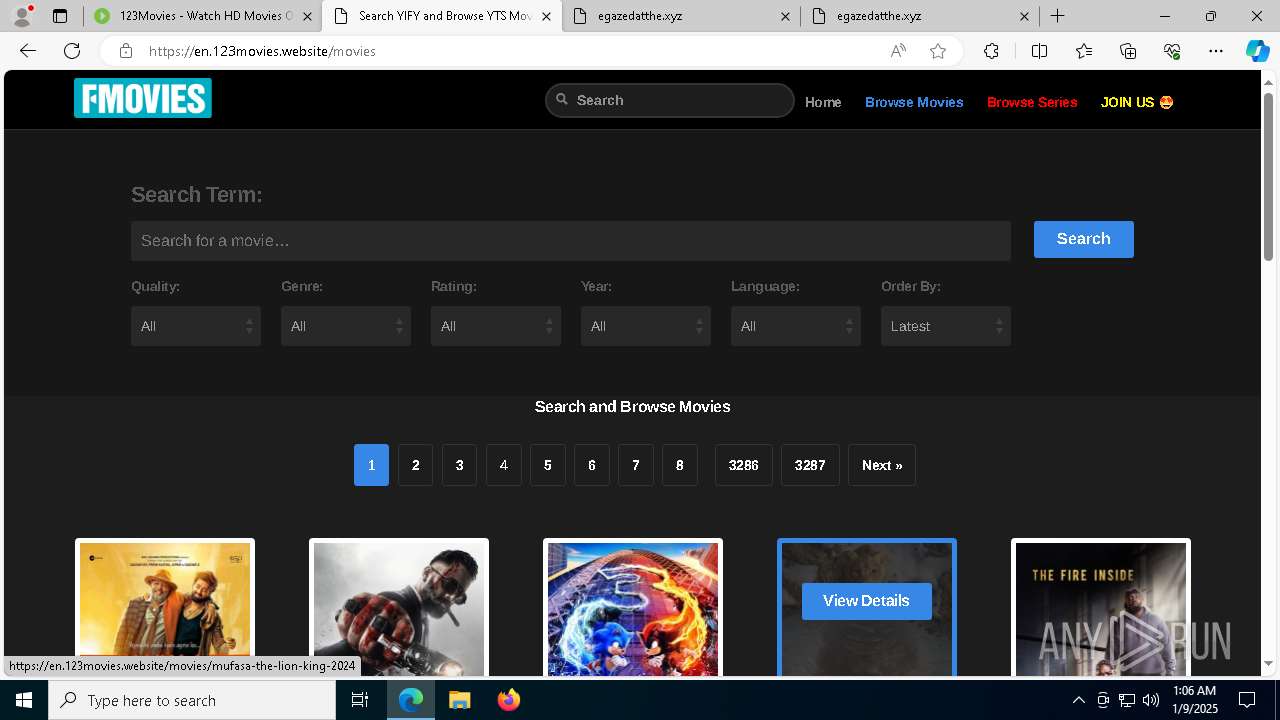1280x720 pixels.
Task: Expand the Year dropdown
Action: [x=646, y=326]
